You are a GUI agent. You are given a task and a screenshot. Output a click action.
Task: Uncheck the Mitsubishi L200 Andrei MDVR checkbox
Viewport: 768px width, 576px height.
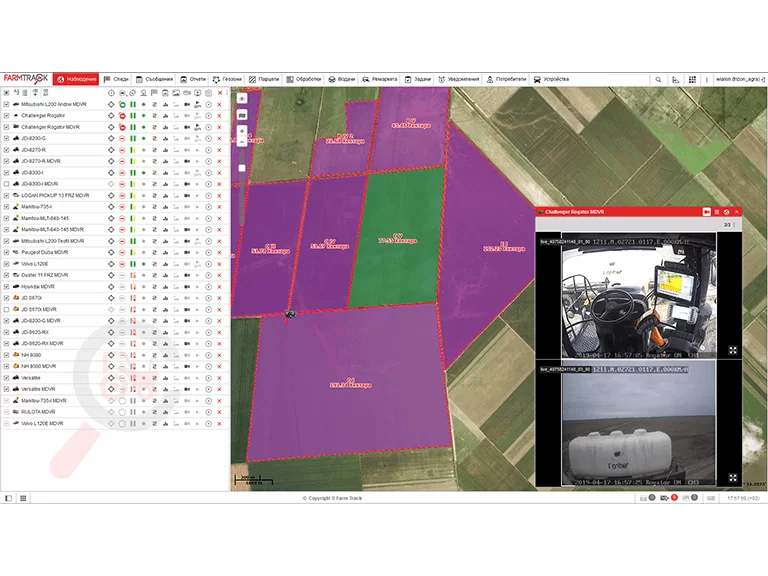point(6,104)
